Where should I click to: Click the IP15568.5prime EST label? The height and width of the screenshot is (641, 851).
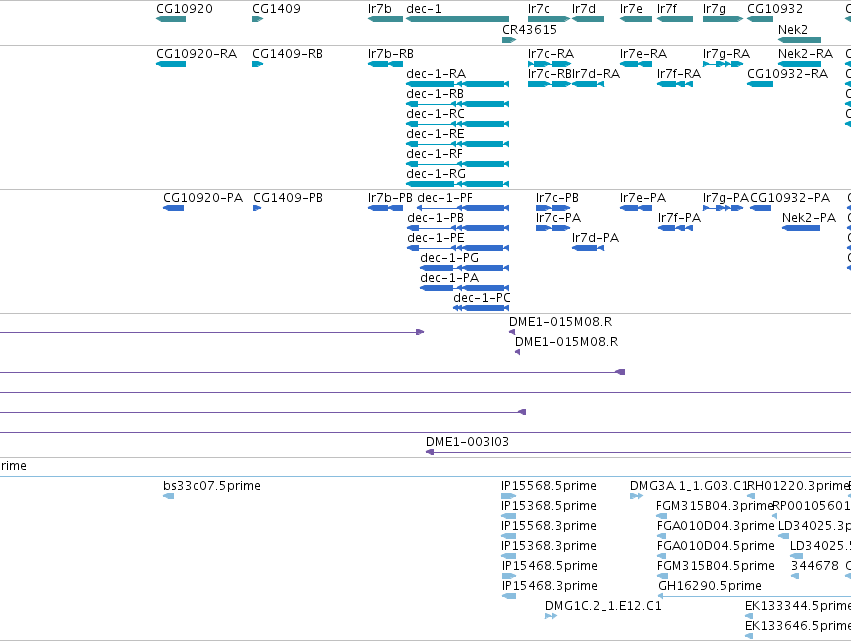tap(549, 486)
